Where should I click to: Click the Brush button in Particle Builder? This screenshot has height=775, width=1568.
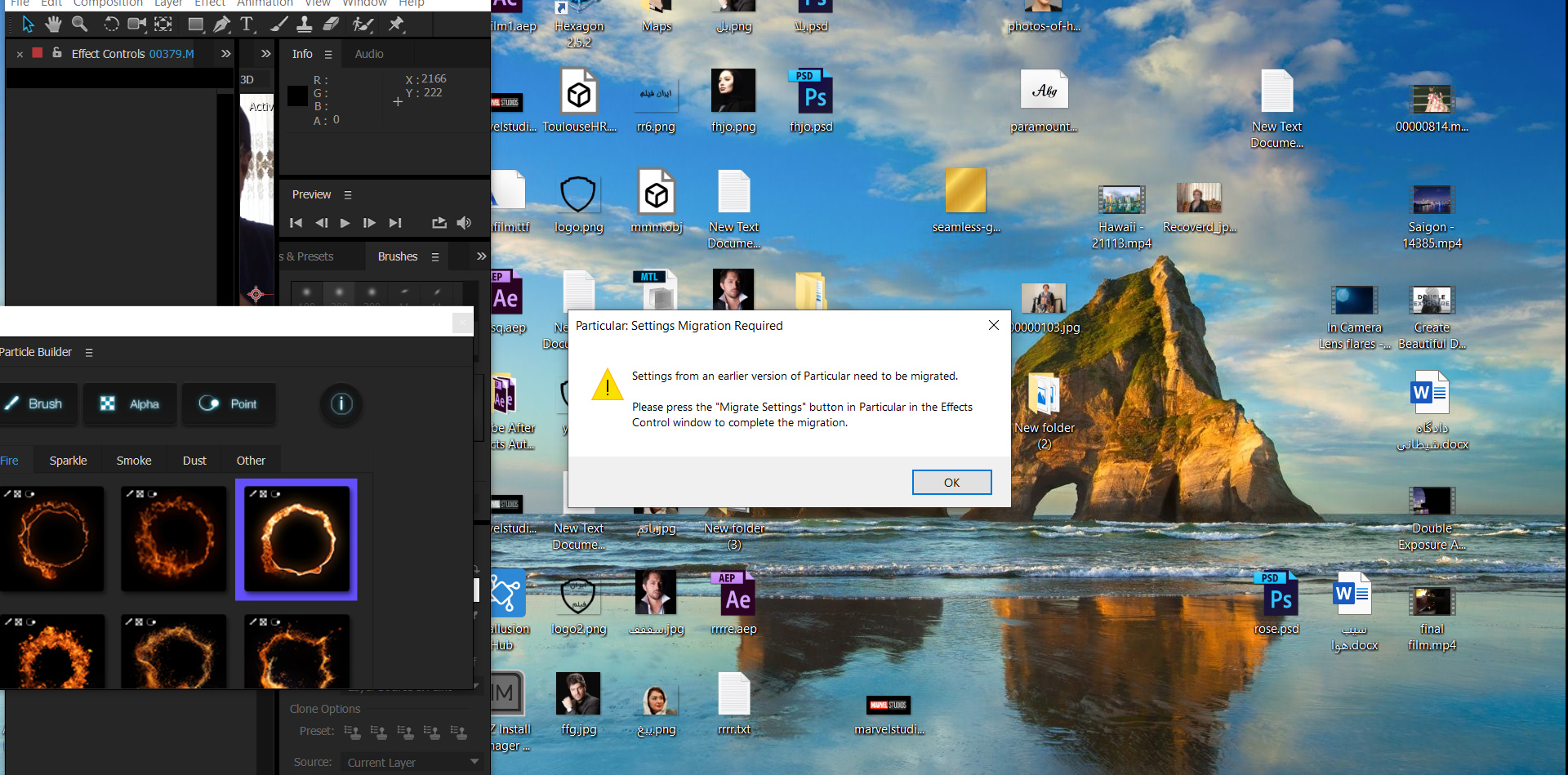click(x=37, y=403)
